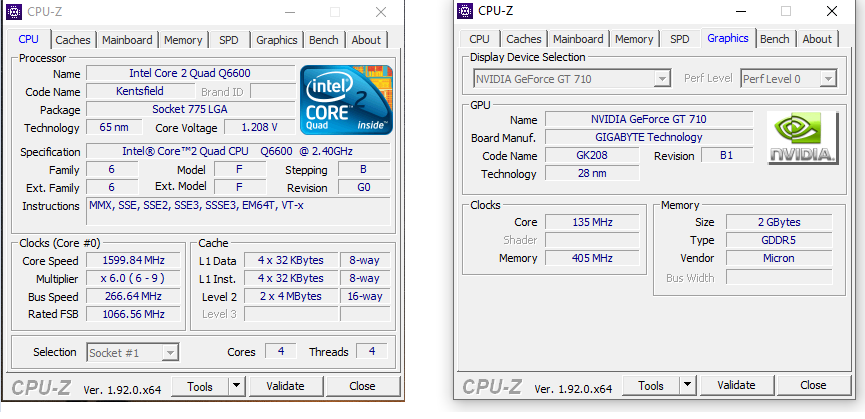This screenshot has width=865, height=419.
Task: Click the Board Manuf. value GIGABYTE Technology
Action: click(x=649, y=137)
